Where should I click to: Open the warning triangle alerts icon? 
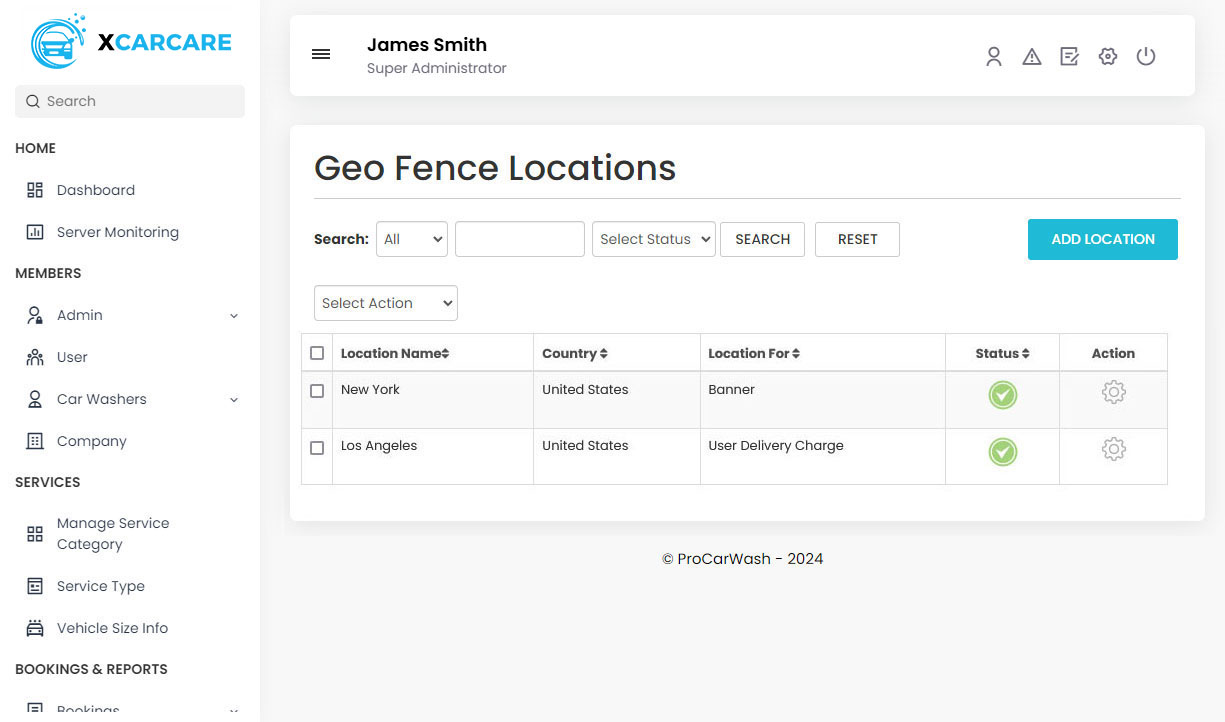(1032, 57)
